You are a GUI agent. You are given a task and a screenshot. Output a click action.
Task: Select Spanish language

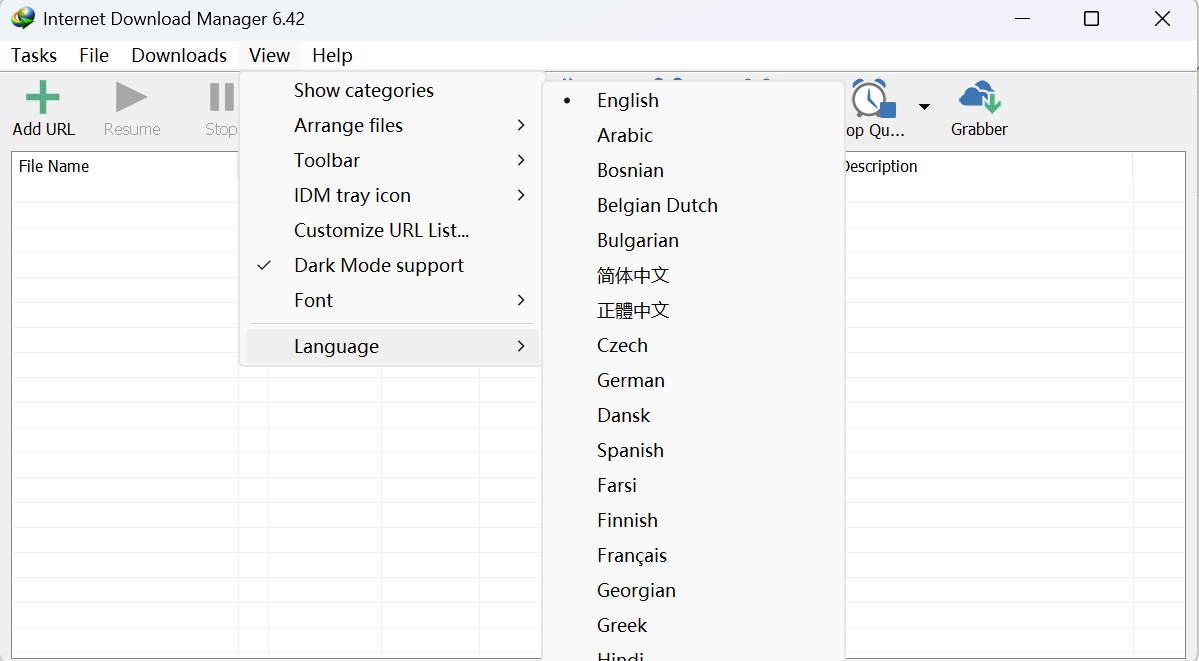693,451
